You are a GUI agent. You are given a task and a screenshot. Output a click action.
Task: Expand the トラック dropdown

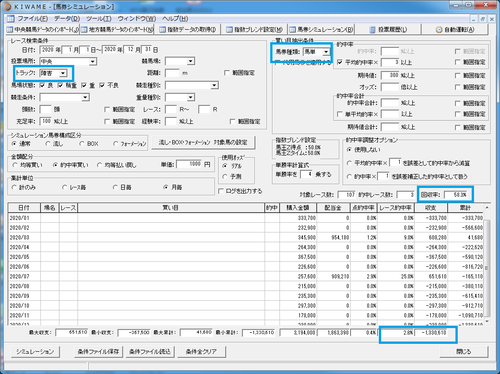tap(63, 73)
